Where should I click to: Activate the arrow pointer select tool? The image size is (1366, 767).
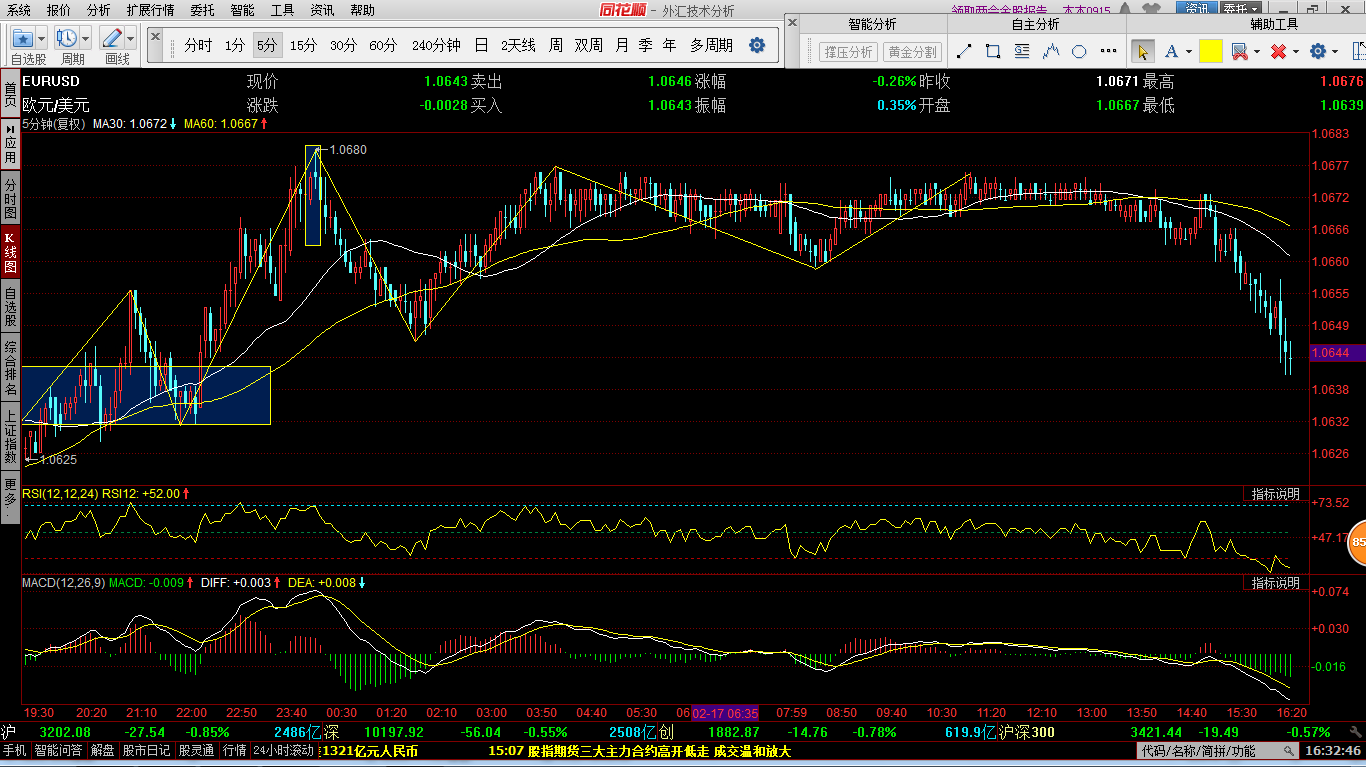(1142, 51)
